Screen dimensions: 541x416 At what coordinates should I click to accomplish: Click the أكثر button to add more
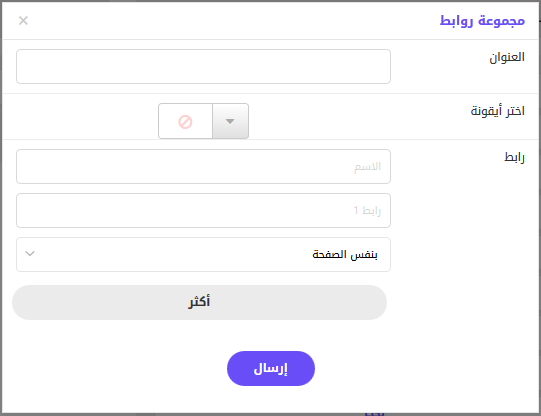[x=199, y=303]
